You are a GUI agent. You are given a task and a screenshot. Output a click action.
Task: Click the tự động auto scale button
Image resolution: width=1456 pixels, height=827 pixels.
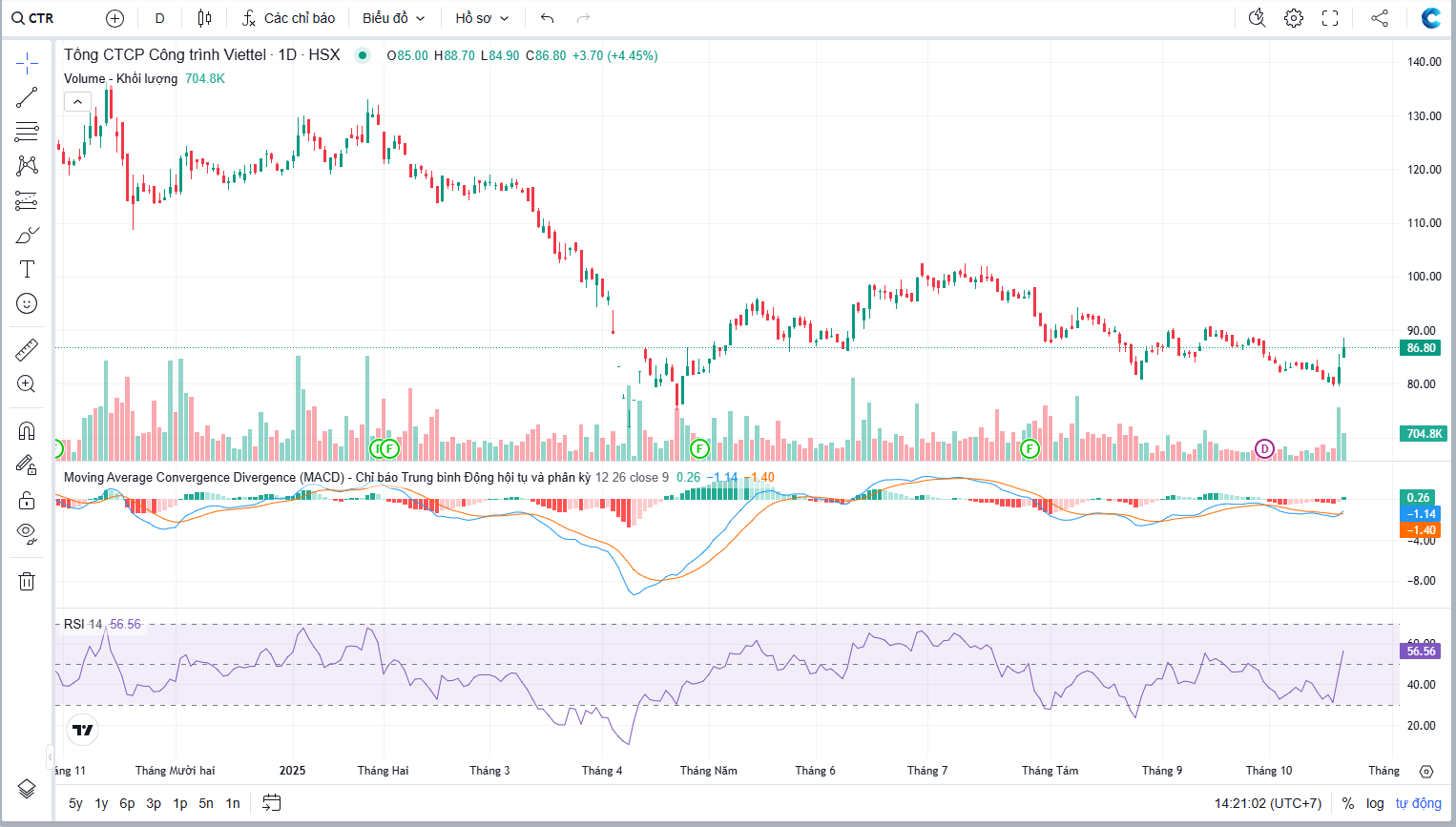[1418, 803]
